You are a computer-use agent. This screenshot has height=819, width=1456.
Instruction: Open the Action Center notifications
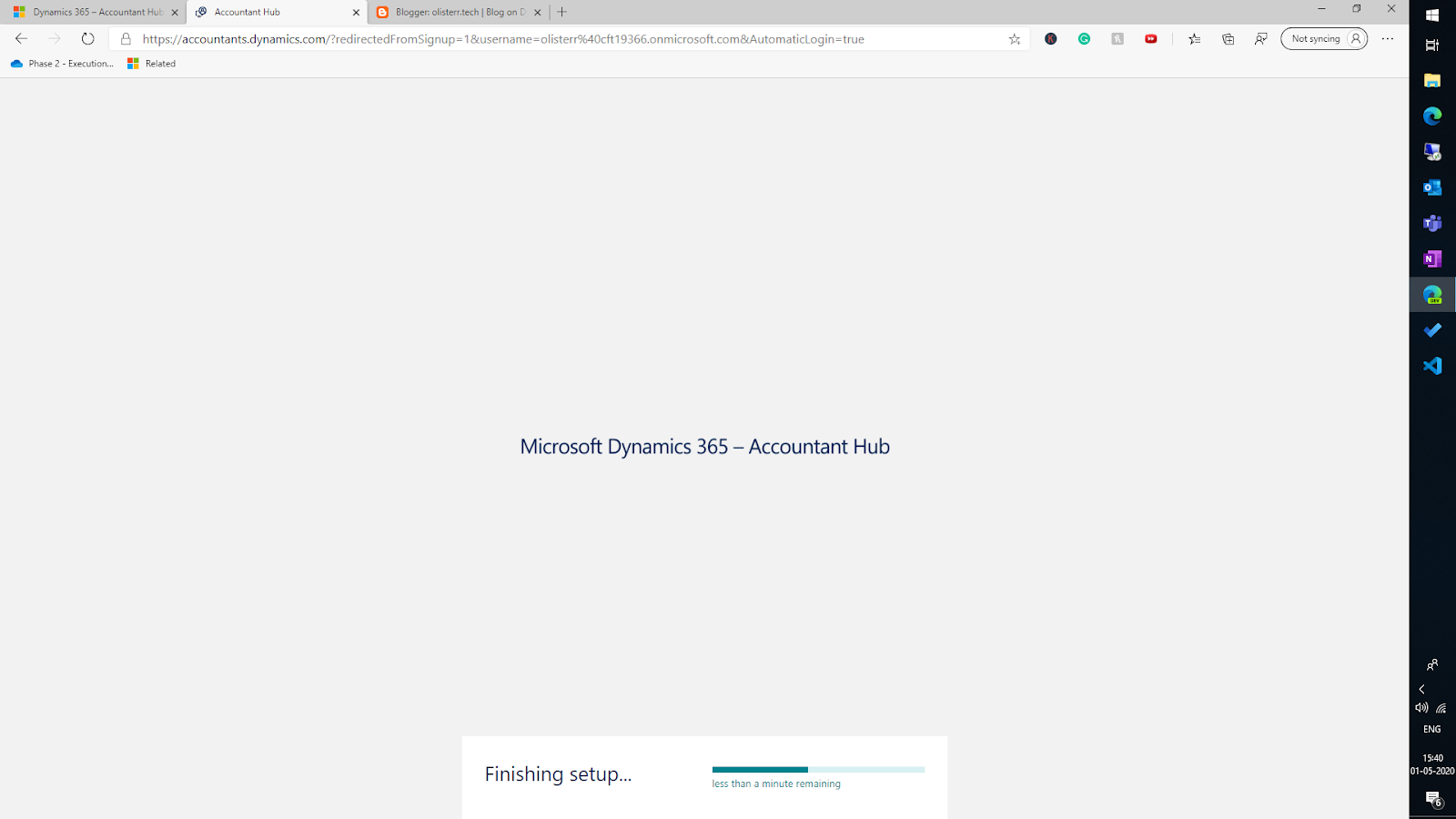1432,799
